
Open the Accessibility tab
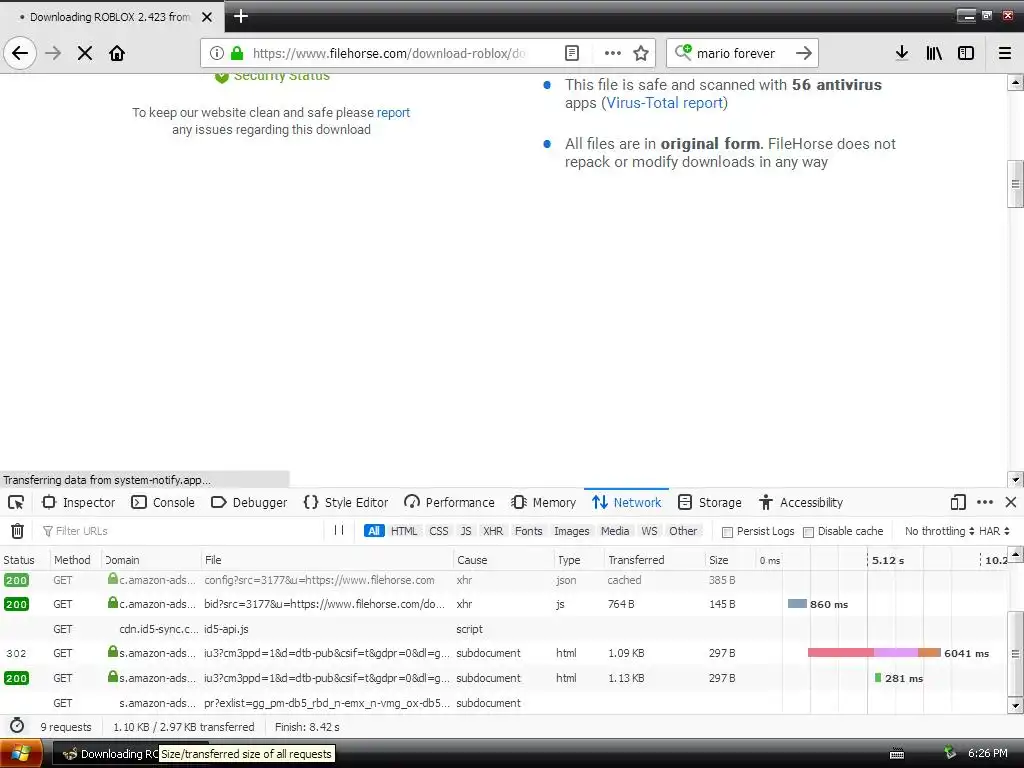(801, 502)
